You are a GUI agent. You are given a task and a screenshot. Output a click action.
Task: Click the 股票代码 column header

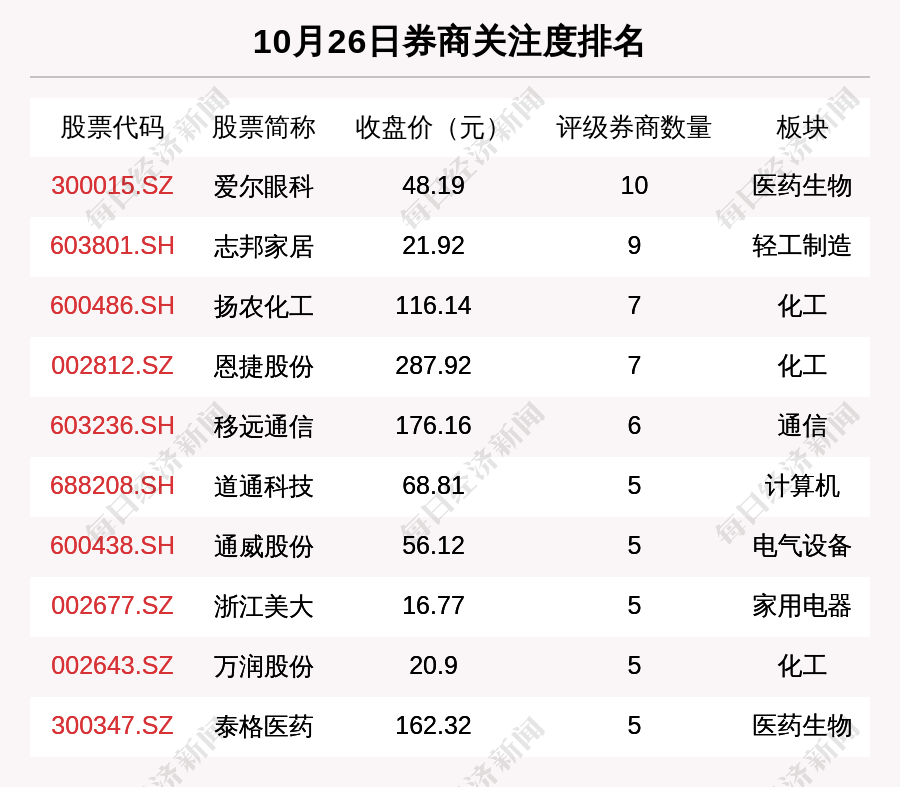coord(112,127)
